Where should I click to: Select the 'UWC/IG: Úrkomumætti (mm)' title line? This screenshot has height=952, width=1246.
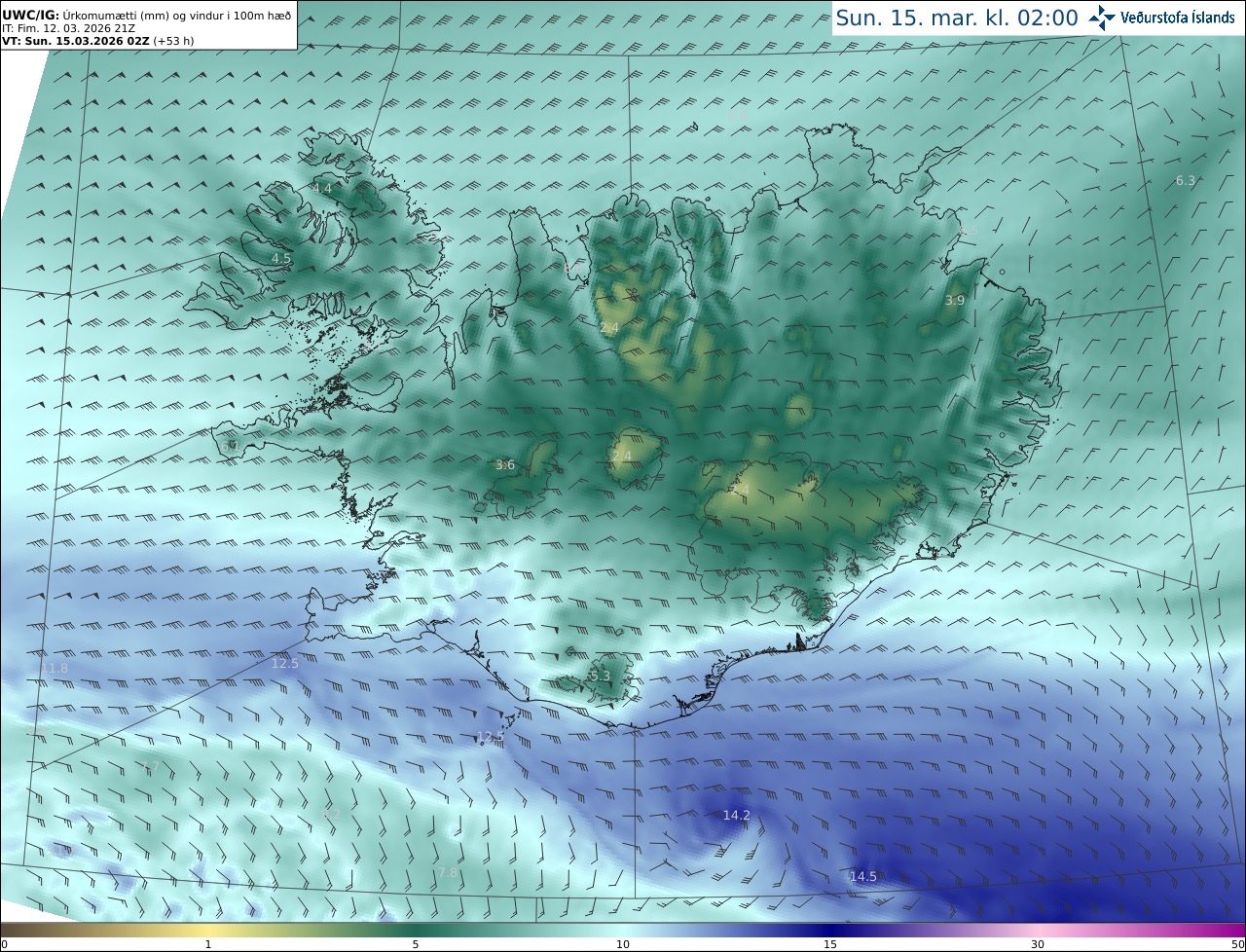point(148,15)
